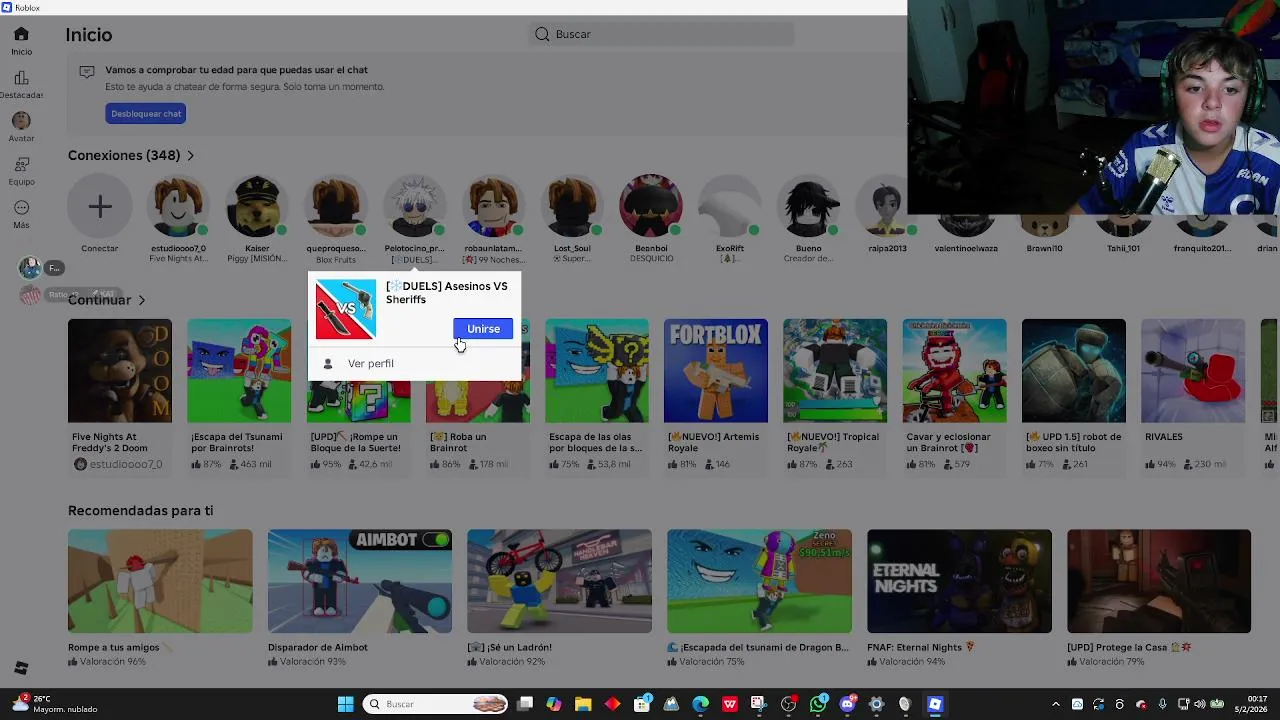Click the taskbar Buscar search box
Screen dimensions: 1280x720
(435, 704)
